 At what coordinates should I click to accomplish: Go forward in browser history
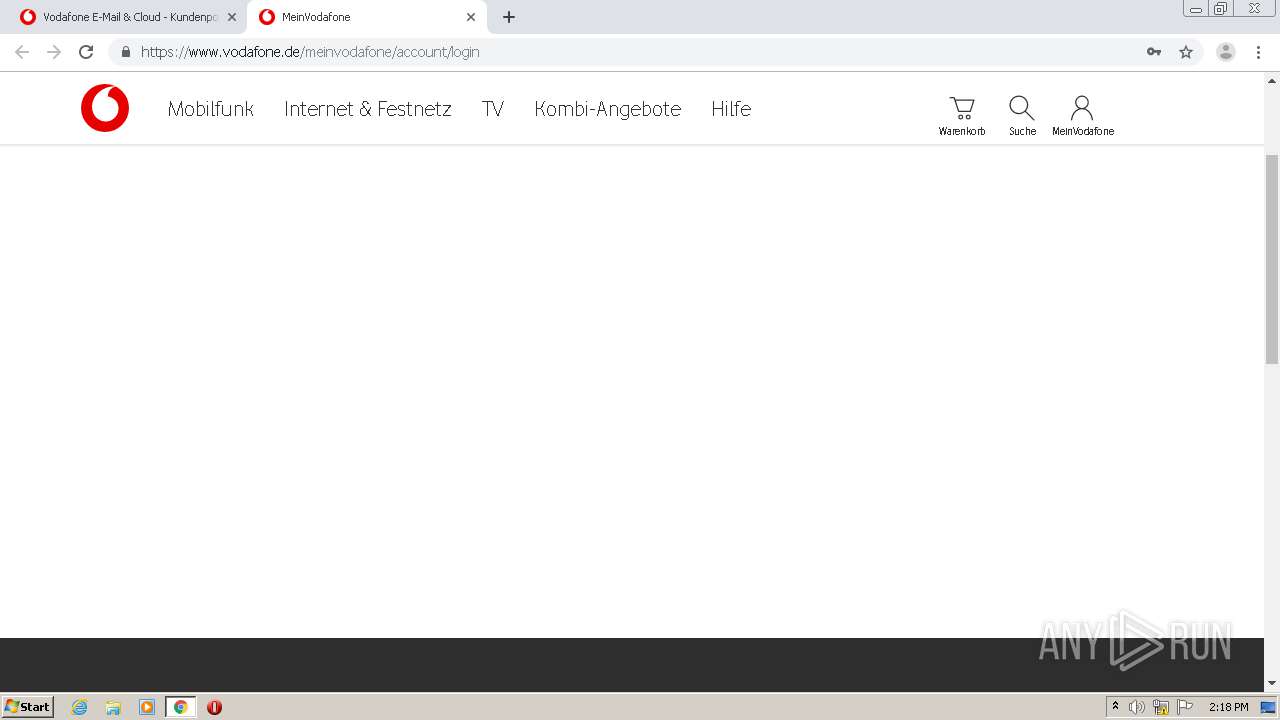[x=54, y=52]
